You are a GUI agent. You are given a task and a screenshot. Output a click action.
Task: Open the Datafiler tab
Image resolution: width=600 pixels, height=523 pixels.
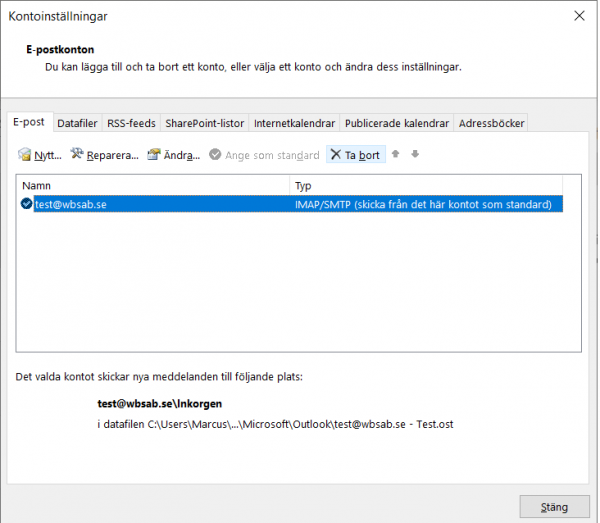tap(77, 124)
